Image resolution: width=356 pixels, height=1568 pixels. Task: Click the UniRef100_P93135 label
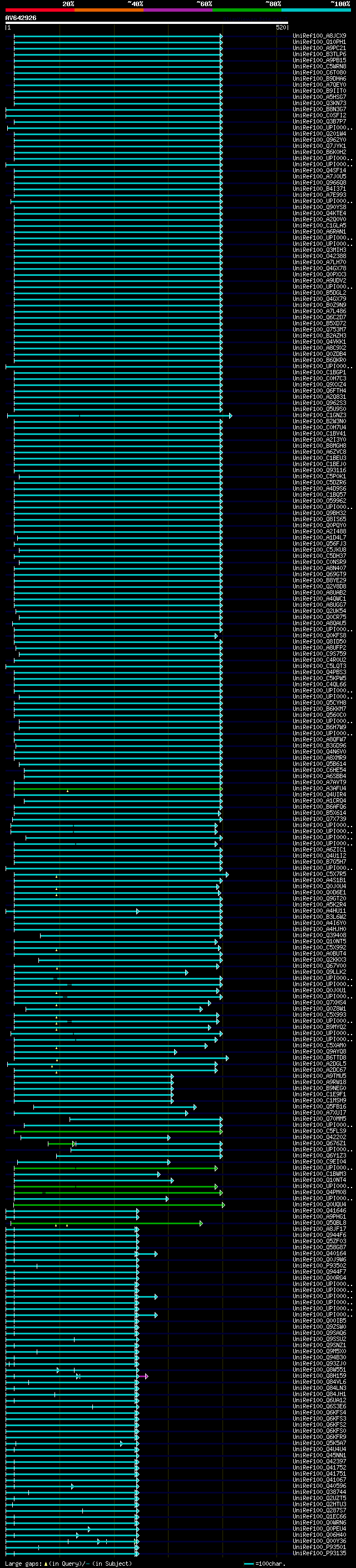[319, 1554]
